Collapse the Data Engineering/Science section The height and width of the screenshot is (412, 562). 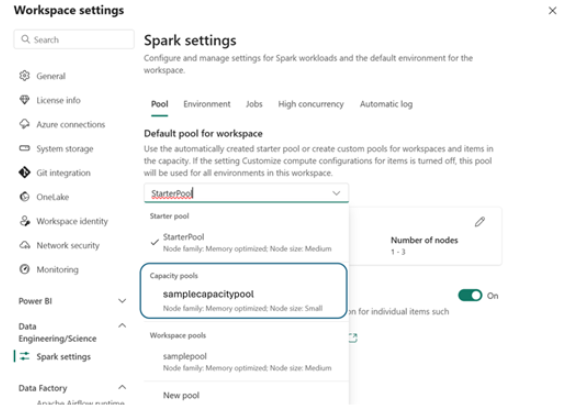(122, 326)
